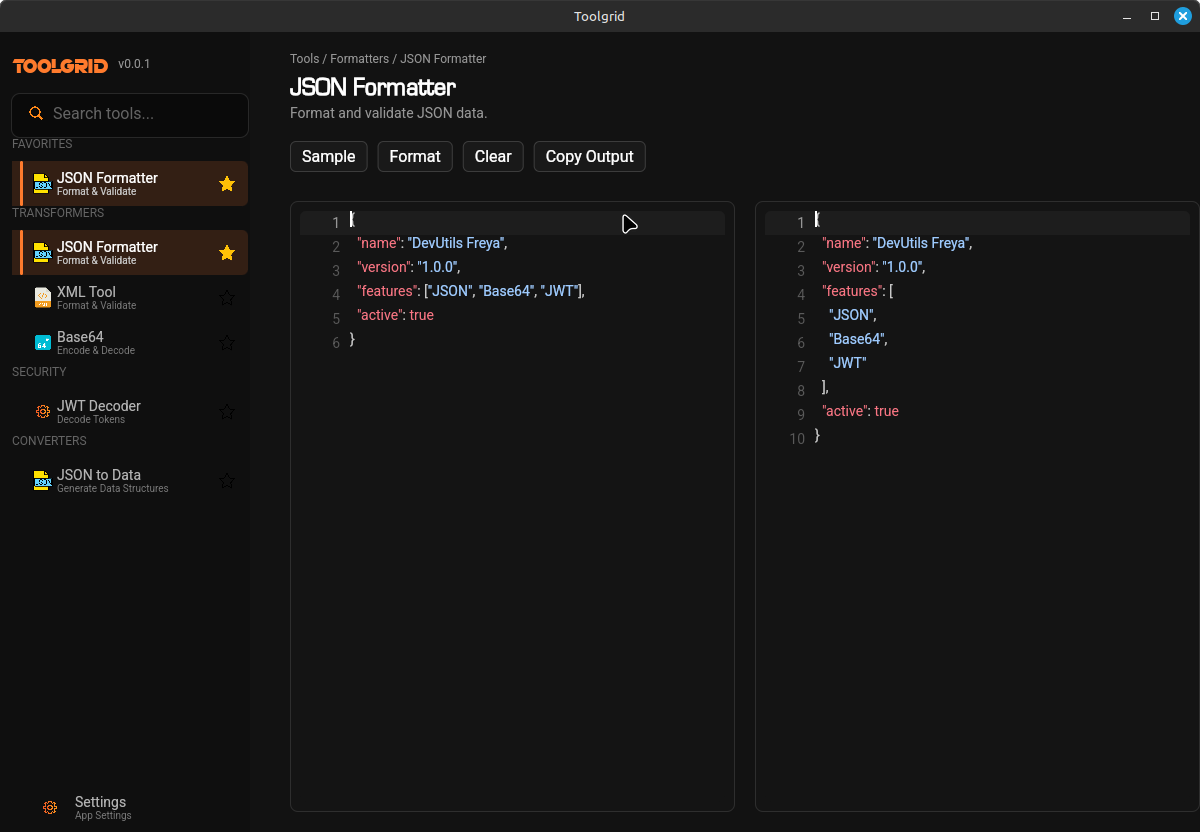Select the JSON Formatter icon under Favorites
This screenshot has width=1200, height=832.
[x=41, y=183]
